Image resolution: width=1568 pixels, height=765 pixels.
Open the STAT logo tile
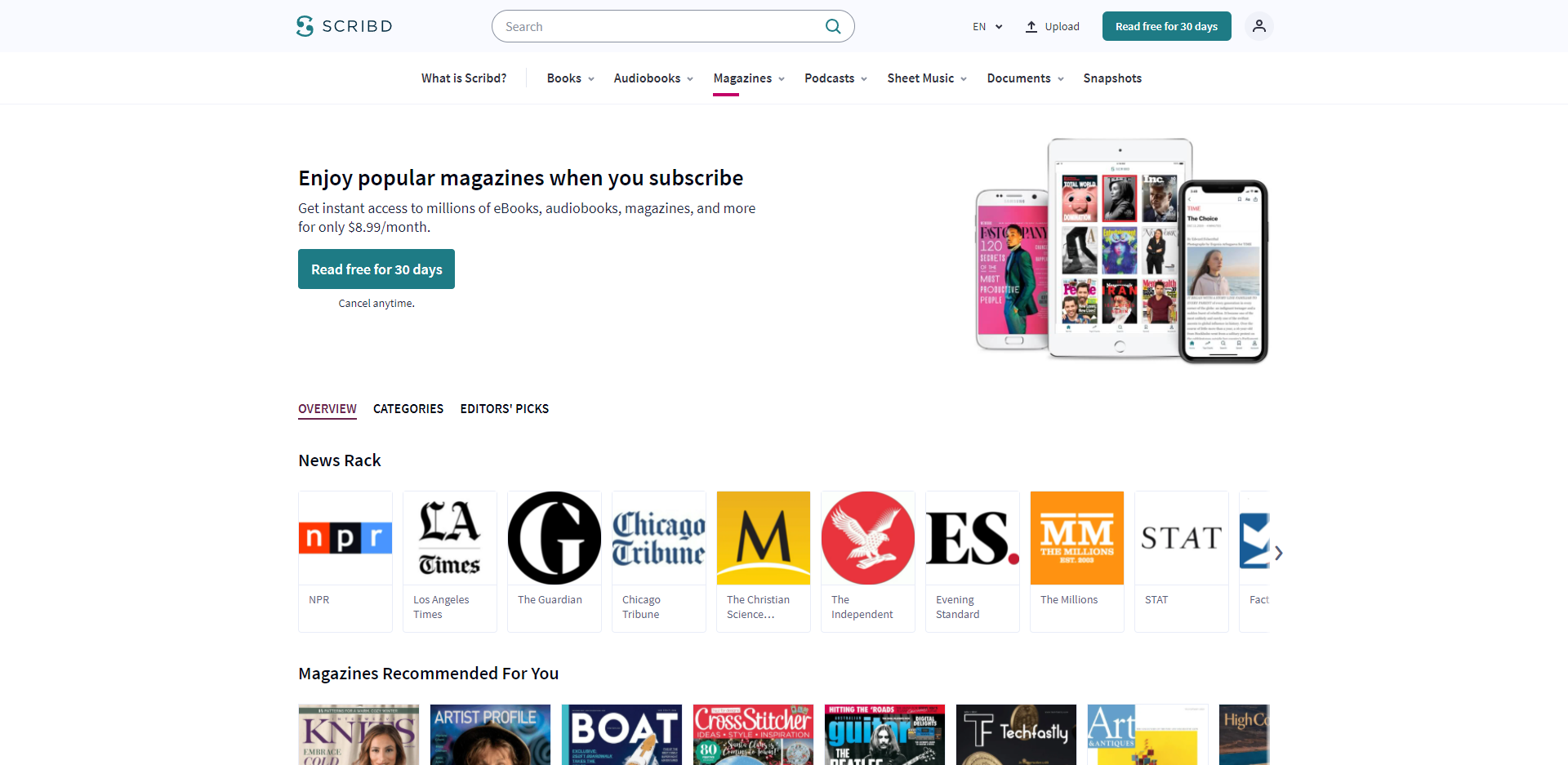pyautogui.click(x=1182, y=538)
